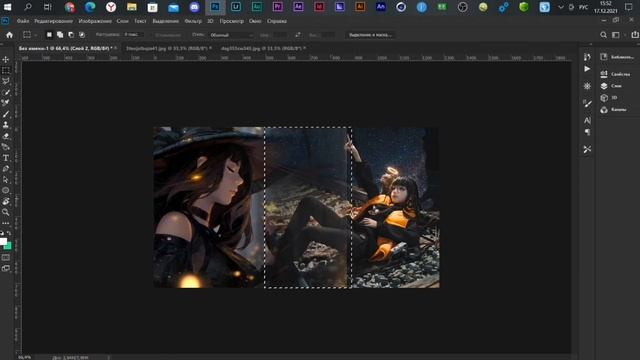Click the green background color swatch

point(9,246)
